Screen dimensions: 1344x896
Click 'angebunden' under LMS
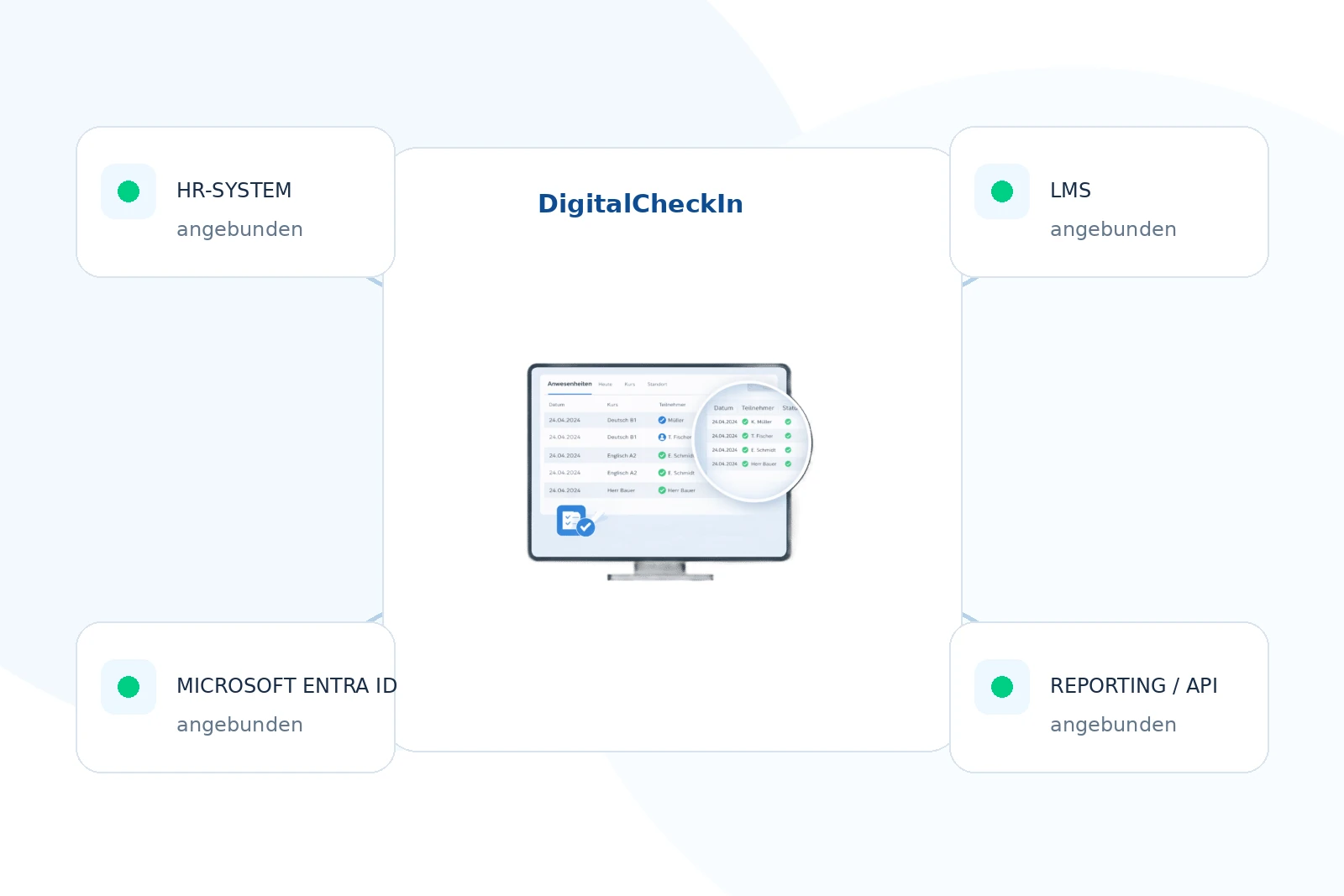[x=1113, y=229]
